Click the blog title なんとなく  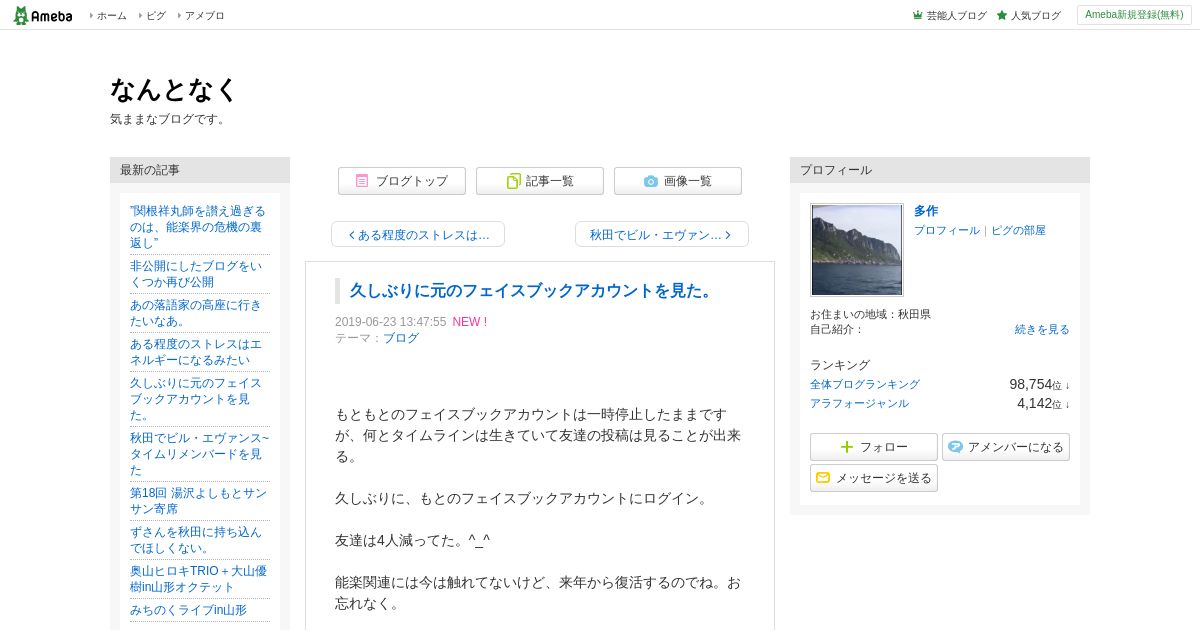tap(174, 90)
